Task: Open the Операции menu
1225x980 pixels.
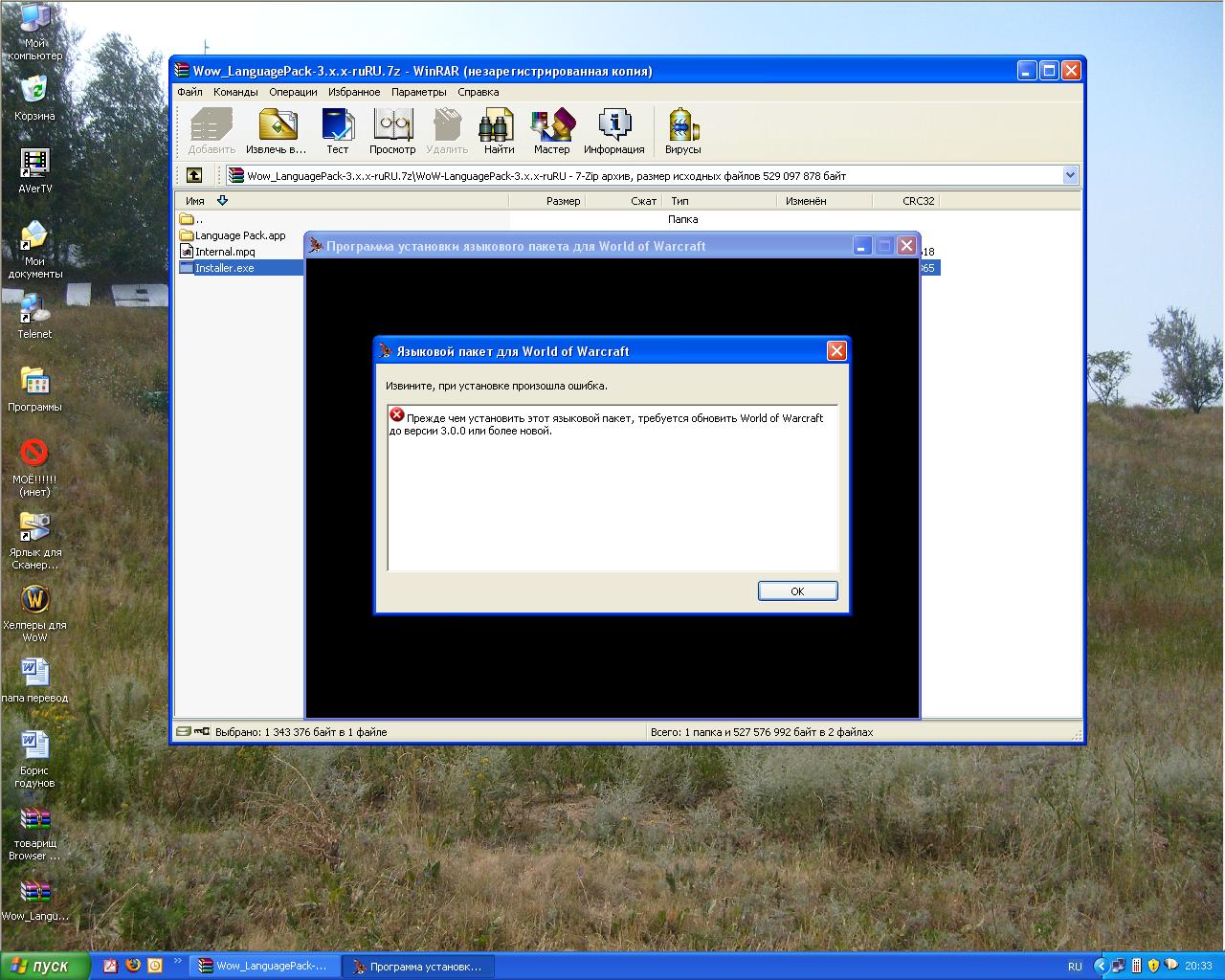Action: pos(293,92)
